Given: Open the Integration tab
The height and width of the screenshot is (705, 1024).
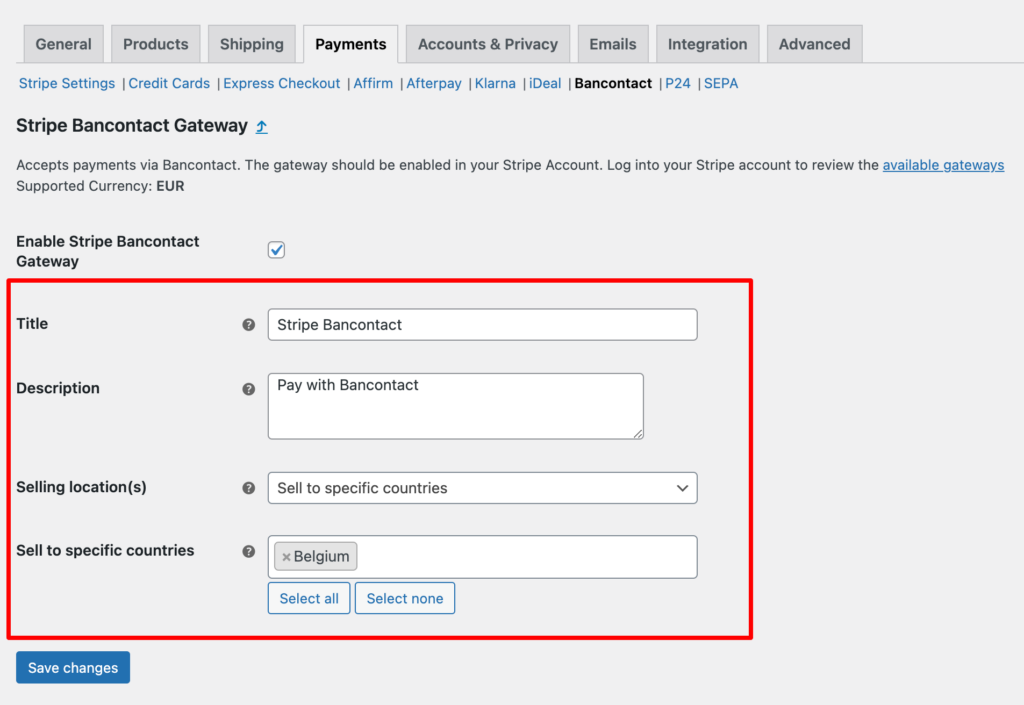Looking at the screenshot, I should [707, 44].
